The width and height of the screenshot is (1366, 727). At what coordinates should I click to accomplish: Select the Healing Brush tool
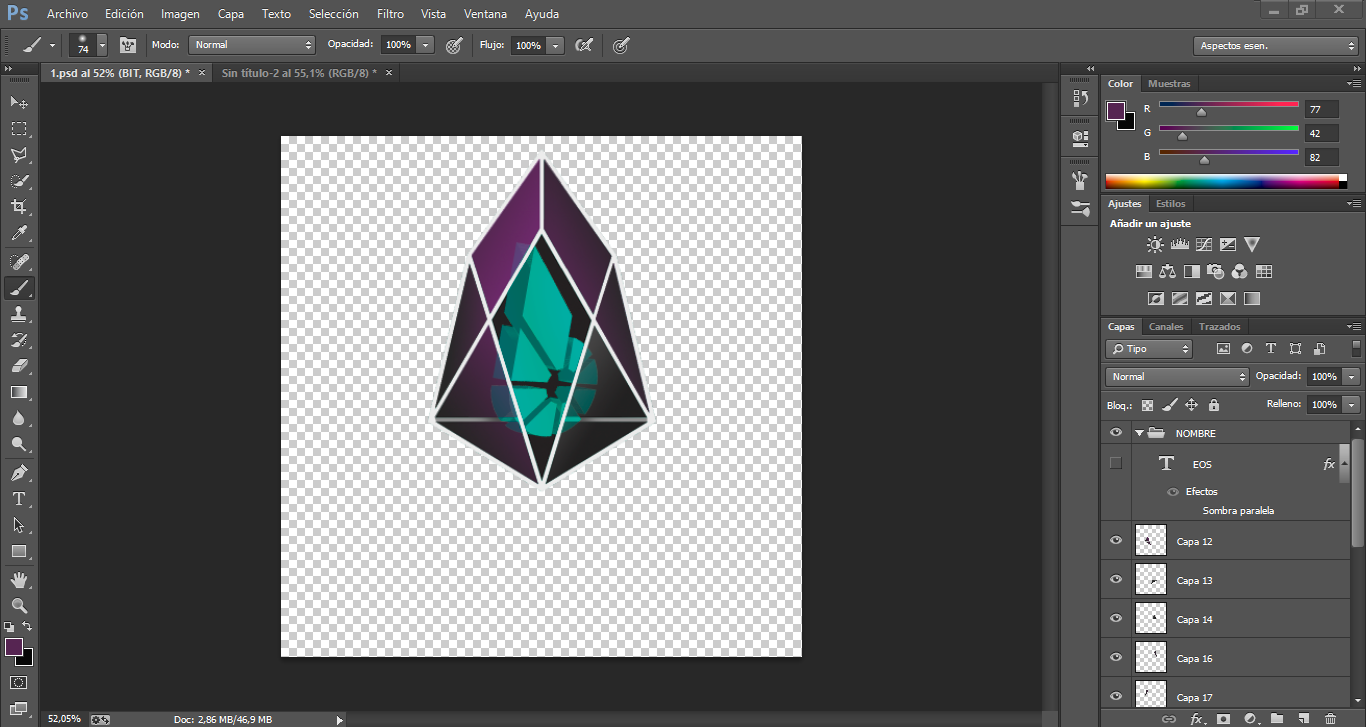(19, 262)
